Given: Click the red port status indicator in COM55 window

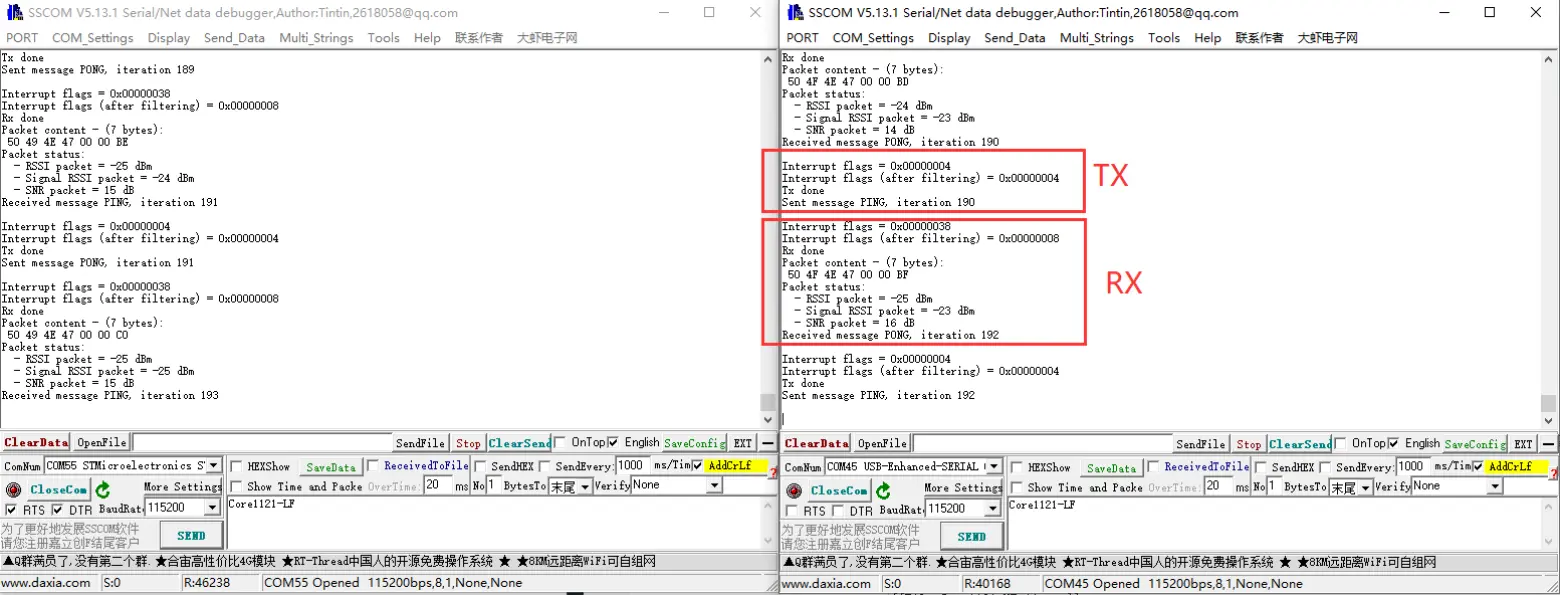Looking at the screenshot, I should click(x=13, y=490).
